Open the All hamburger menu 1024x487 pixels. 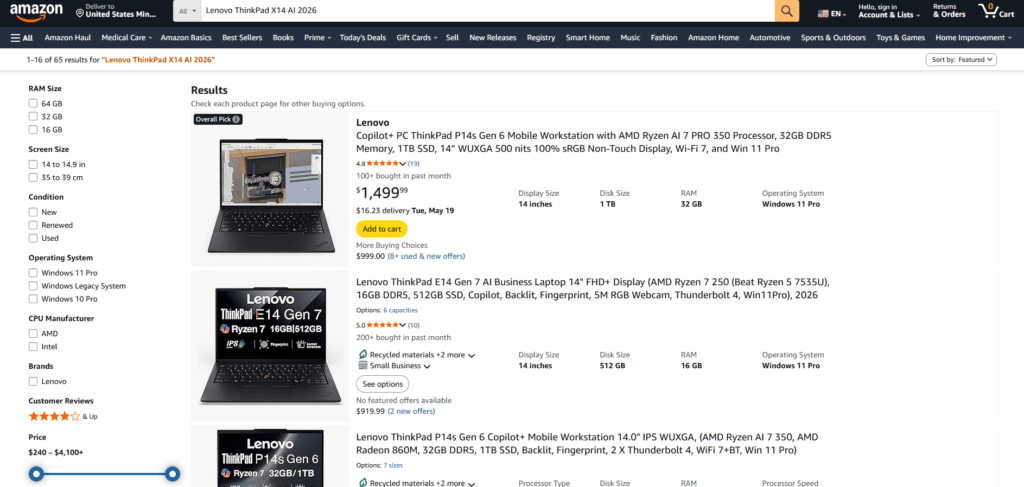click(22, 38)
